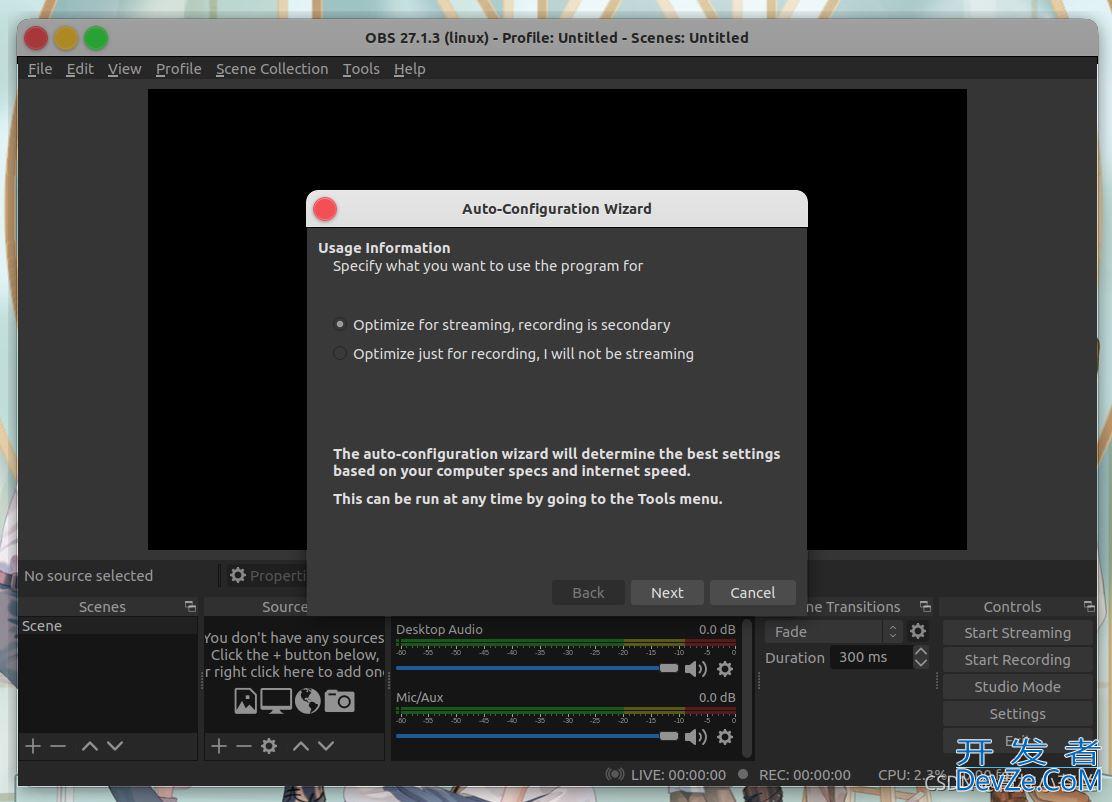
Task: Click the Mic/Aux 0.0 dB value
Action: tap(716, 697)
